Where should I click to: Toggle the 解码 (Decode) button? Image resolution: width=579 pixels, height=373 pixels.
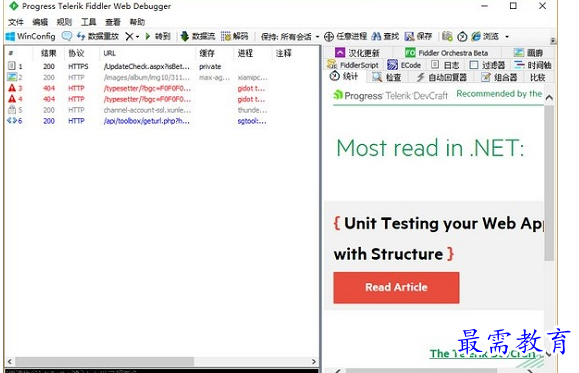235,36
